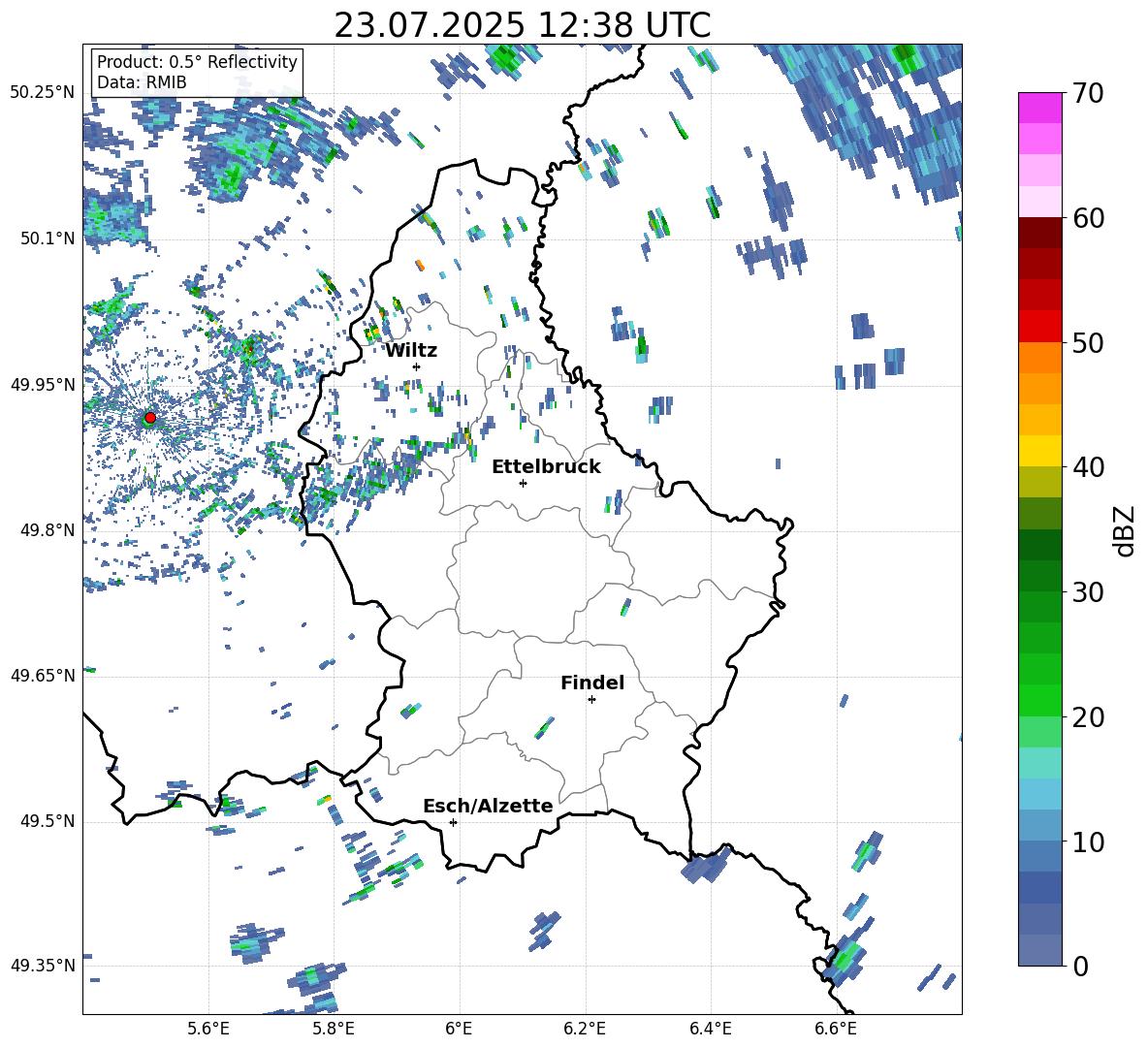Click the Ettelbruck station cross marker
1148x1048 pixels.
523,483
